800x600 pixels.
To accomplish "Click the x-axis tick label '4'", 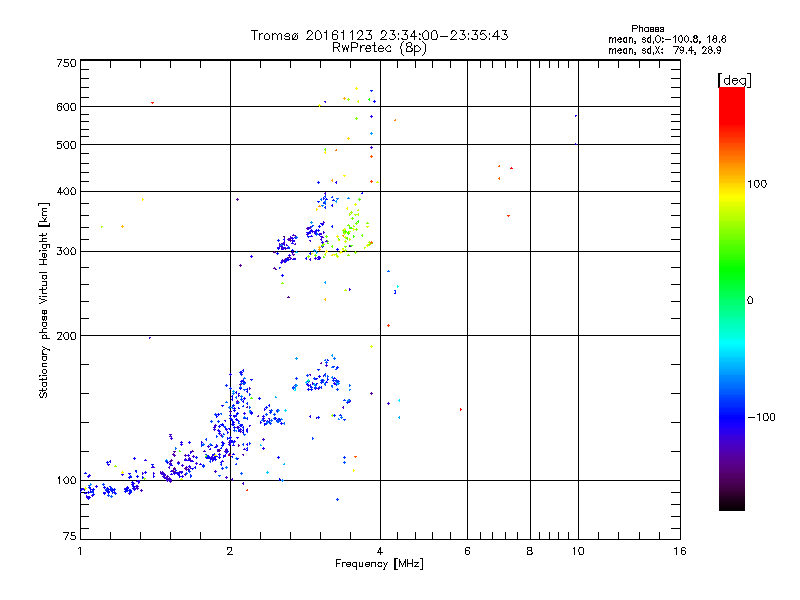I will tap(380, 551).
